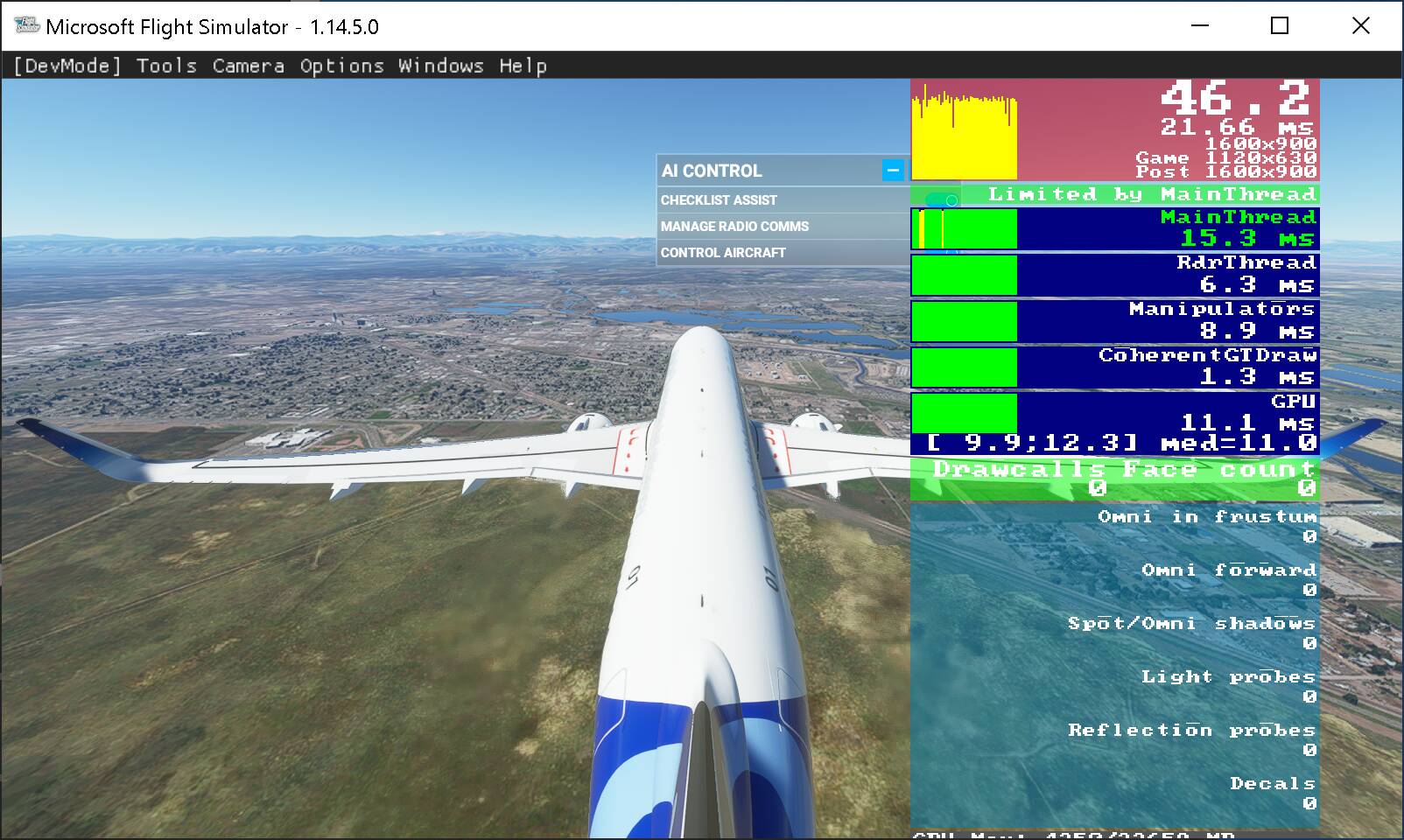Click the CoherentGTDraw label
1404x840 pixels.
tap(1208, 355)
